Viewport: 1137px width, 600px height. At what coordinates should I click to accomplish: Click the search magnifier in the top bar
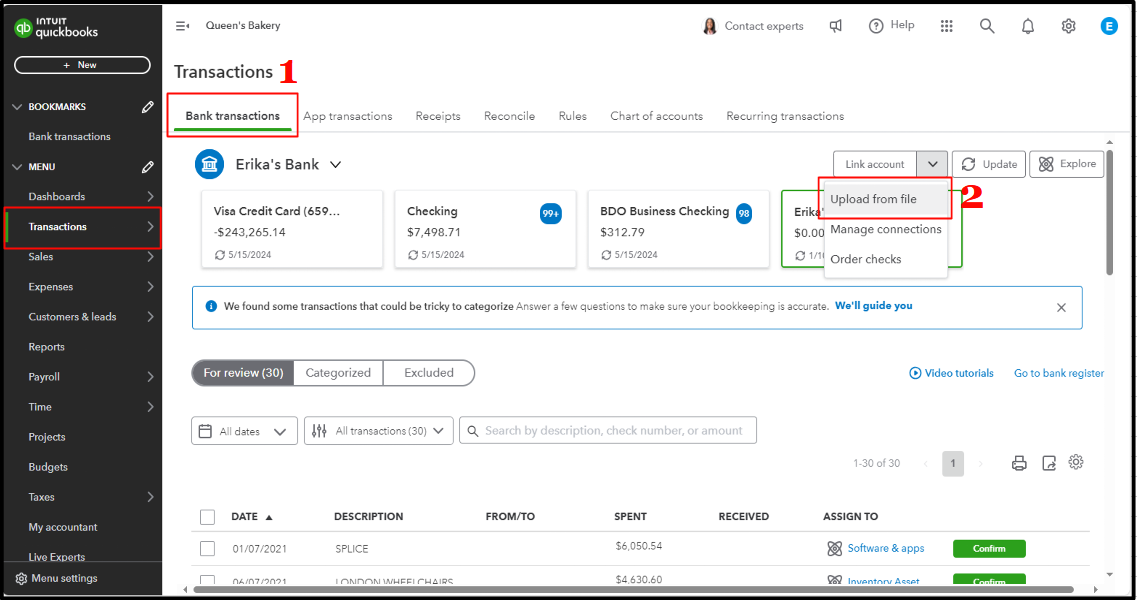(x=987, y=25)
